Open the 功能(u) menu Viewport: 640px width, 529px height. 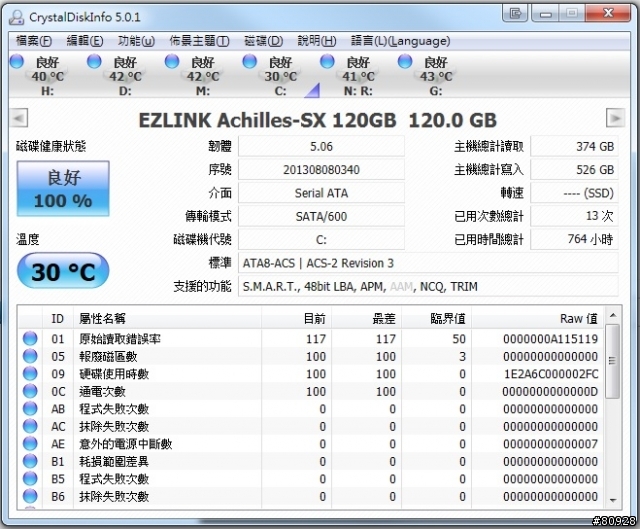coord(136,41)
